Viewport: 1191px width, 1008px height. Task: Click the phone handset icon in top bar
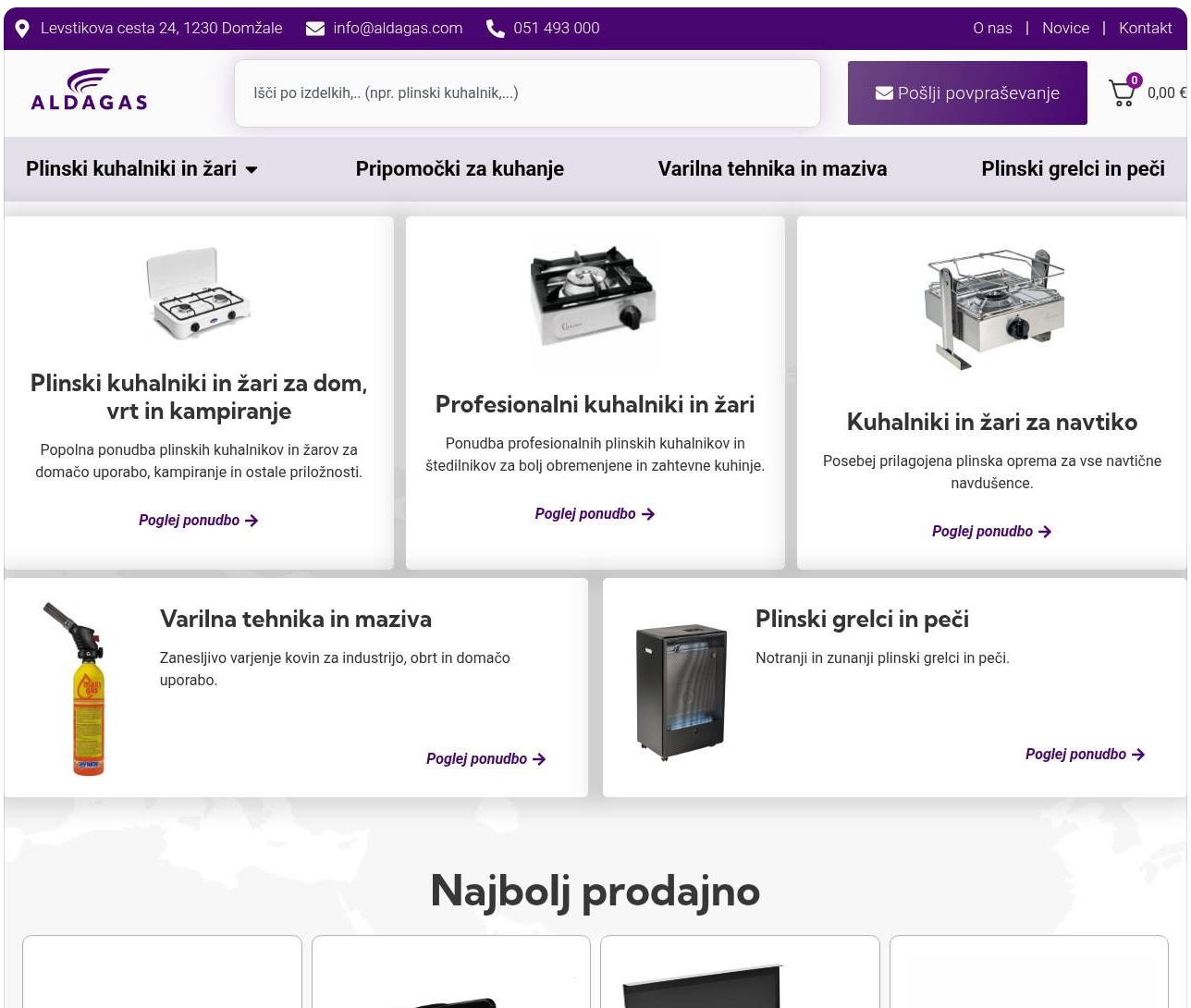tap(496, 29)
